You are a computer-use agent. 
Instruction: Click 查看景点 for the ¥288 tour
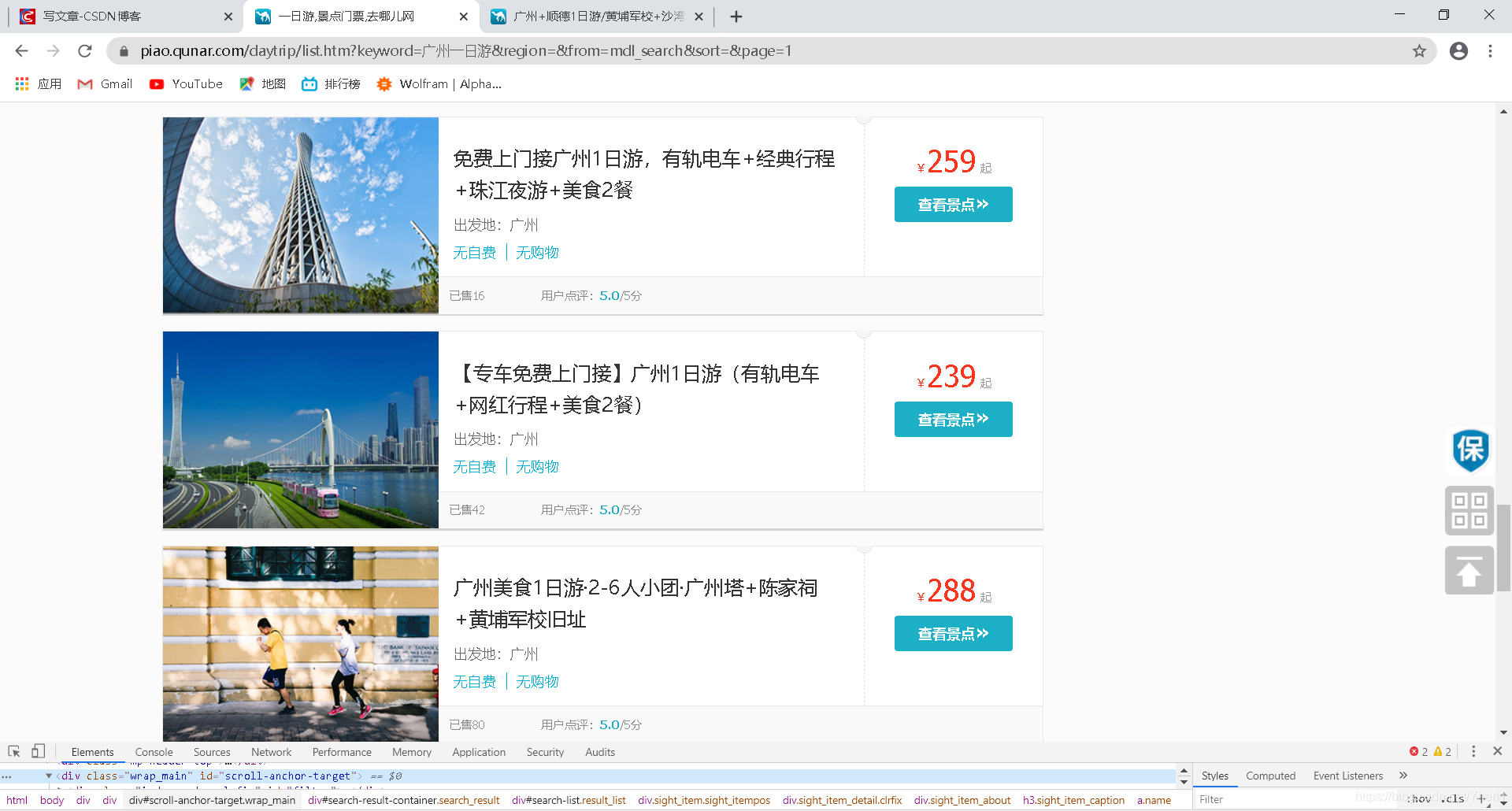point(953,634)
